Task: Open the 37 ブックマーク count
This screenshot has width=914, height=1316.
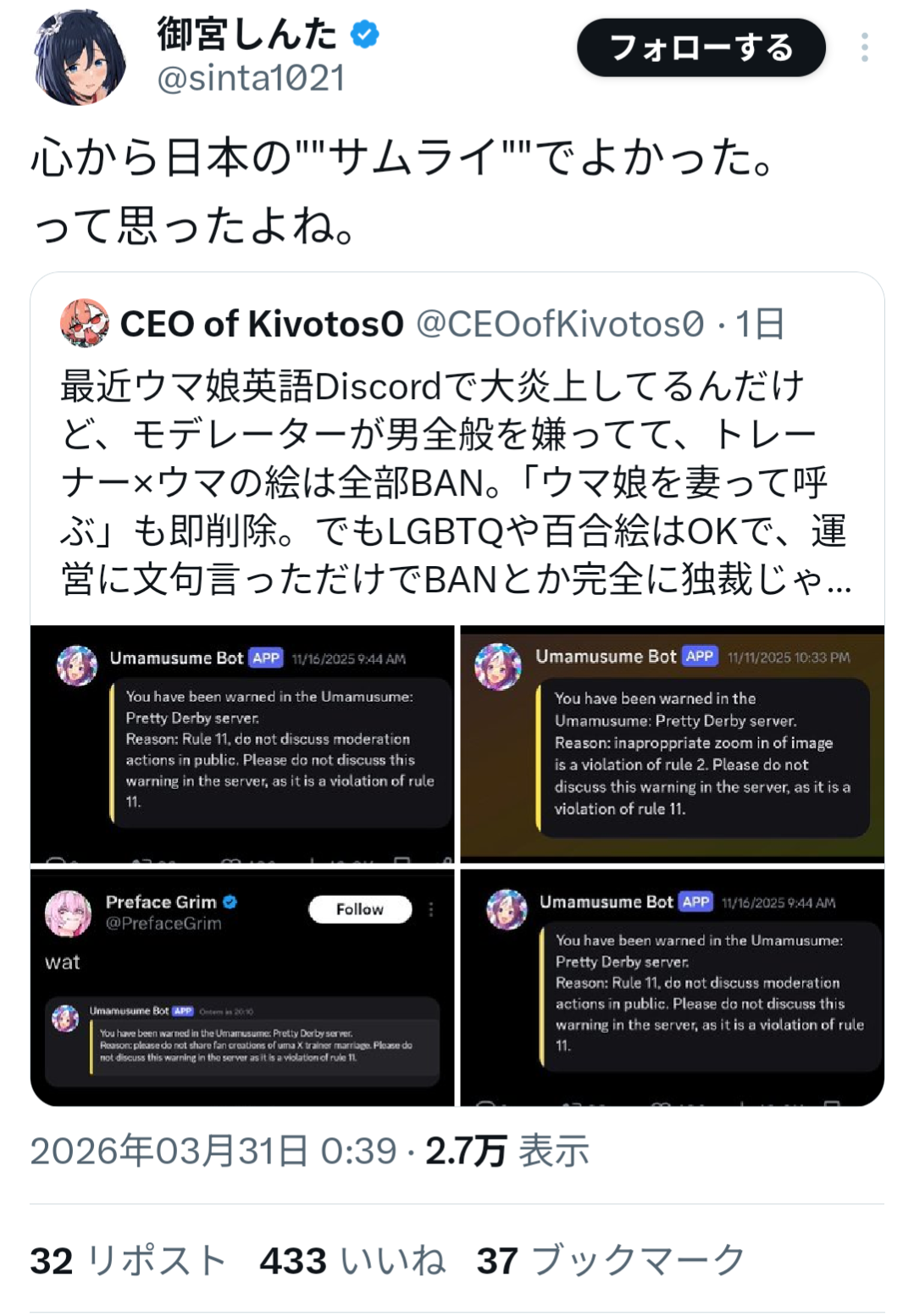Action: [x=610, y=1260]
